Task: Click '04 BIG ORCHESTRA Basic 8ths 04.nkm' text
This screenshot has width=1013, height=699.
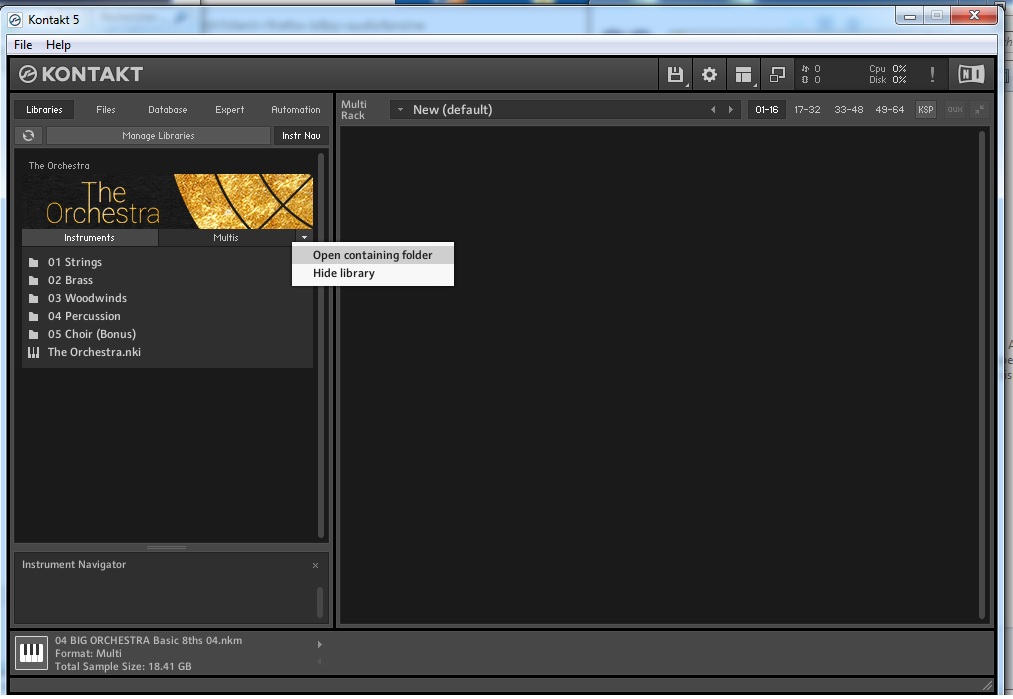Action: 149,641
